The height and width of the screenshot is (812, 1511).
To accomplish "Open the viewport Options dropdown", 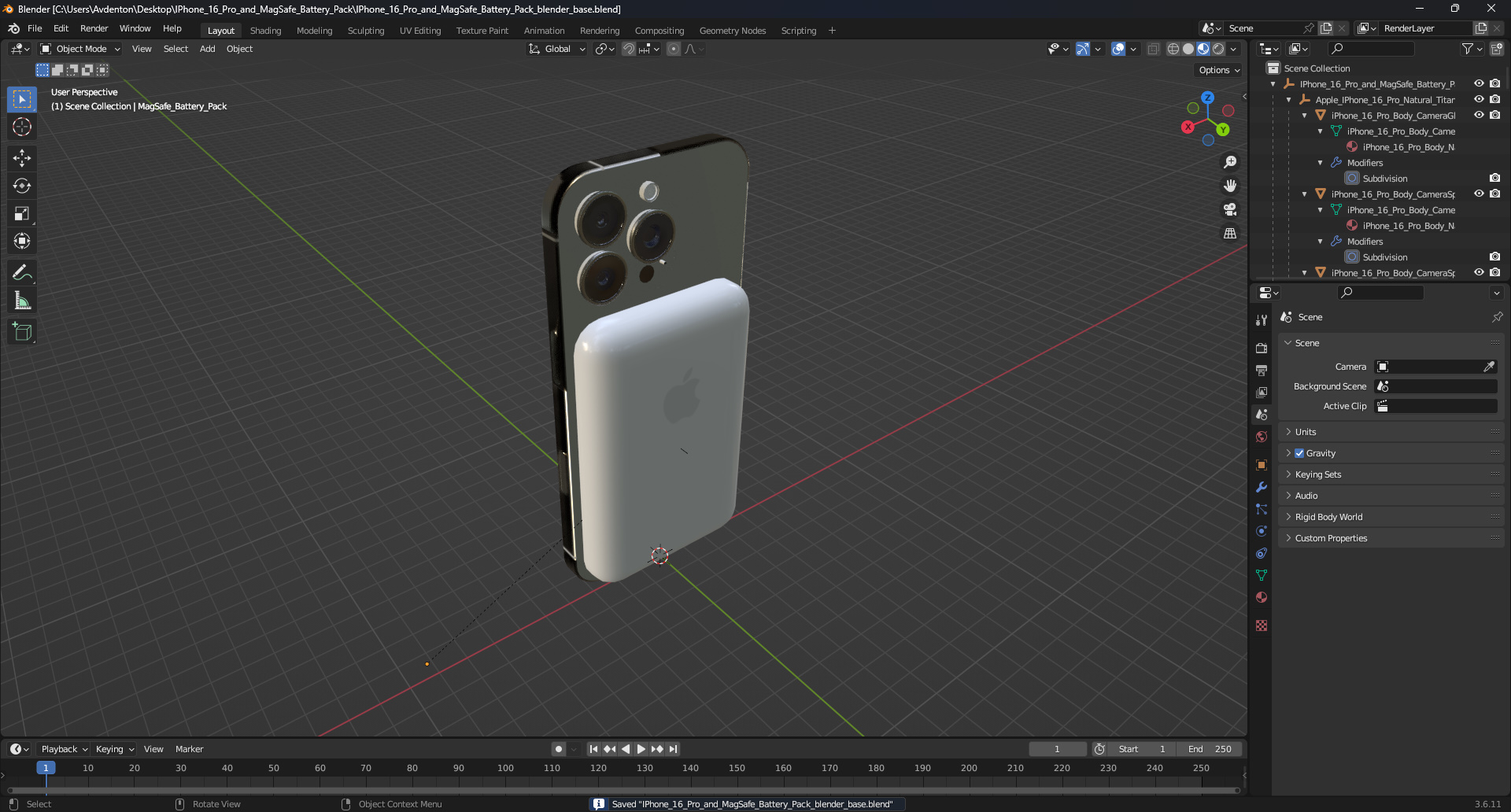I will point(1219,70).
